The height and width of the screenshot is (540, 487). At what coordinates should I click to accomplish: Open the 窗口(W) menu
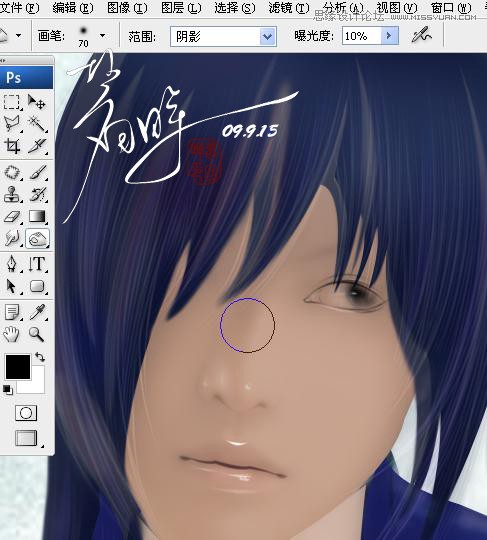[x=451, y=8]
